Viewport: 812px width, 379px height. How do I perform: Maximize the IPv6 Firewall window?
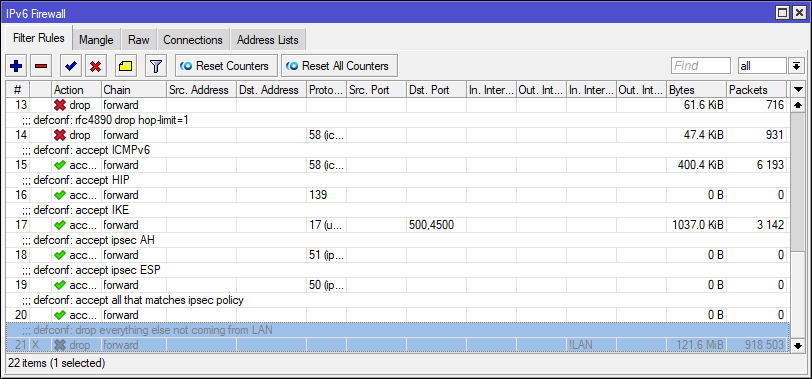tap(783, 12)
